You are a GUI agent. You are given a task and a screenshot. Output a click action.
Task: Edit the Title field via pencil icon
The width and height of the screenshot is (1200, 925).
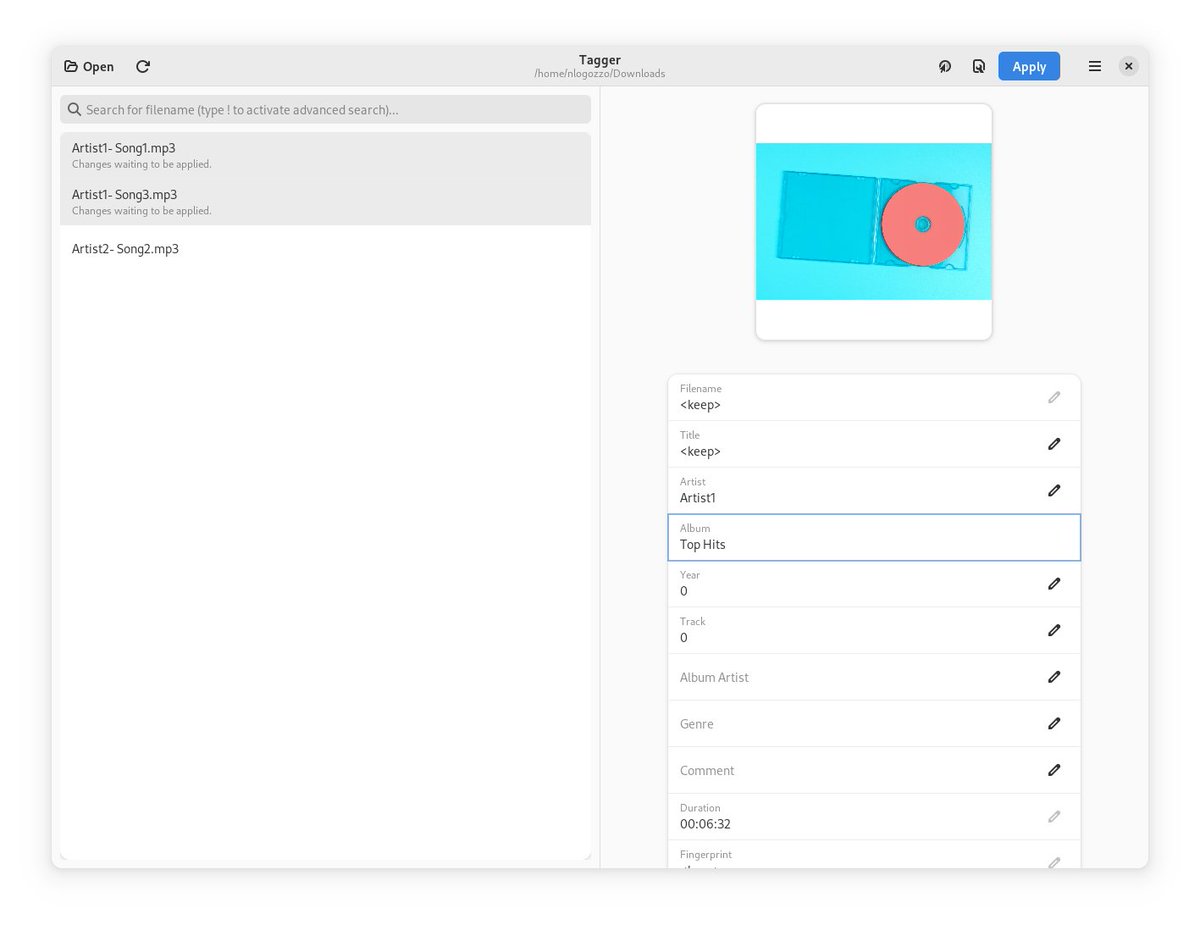click(1054, 444)
